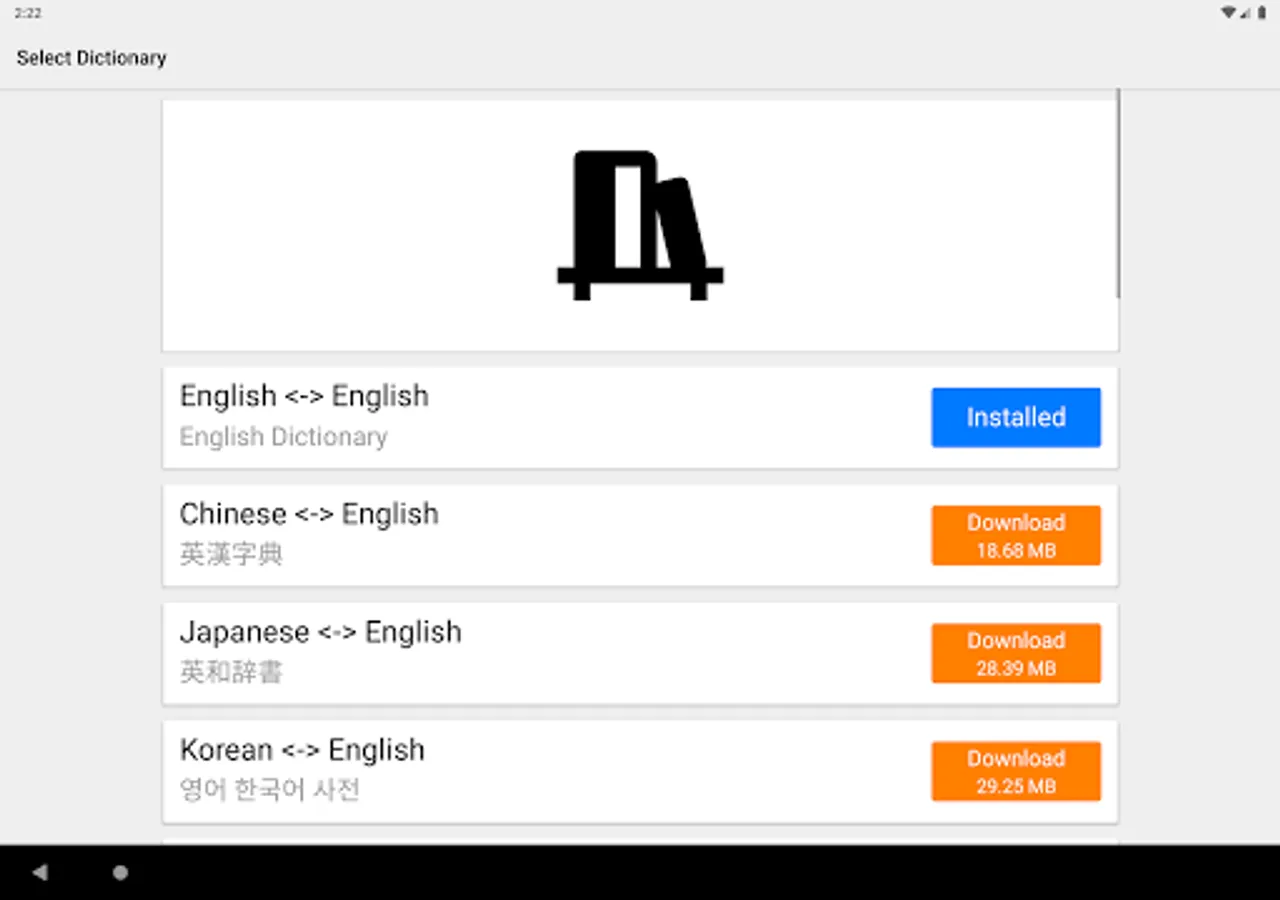This screenshot has height=900, width=1280.
Task: Download the Korean dictionary 29.25 MB
Action: coord(1016,771)
